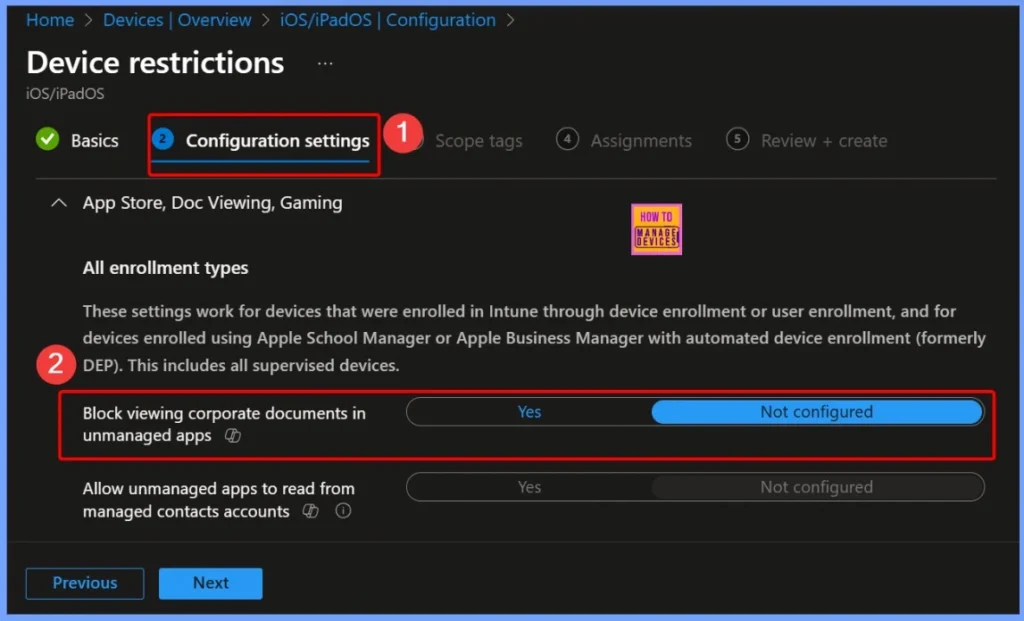Open the Configuration settings tab

(277, 140)
